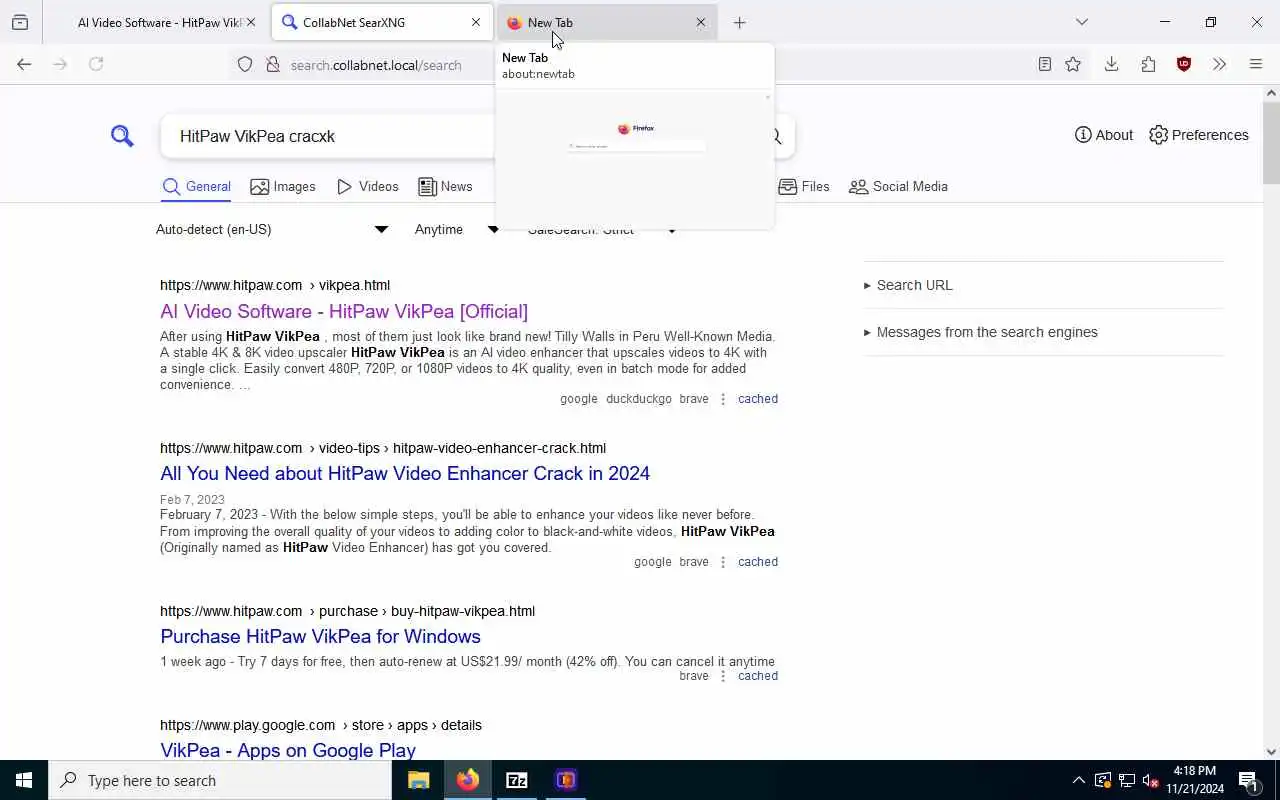Image resolution: width=1280 pixels, height=800 pixels.
Task: Open Windows Start menu
Action: 24,780
